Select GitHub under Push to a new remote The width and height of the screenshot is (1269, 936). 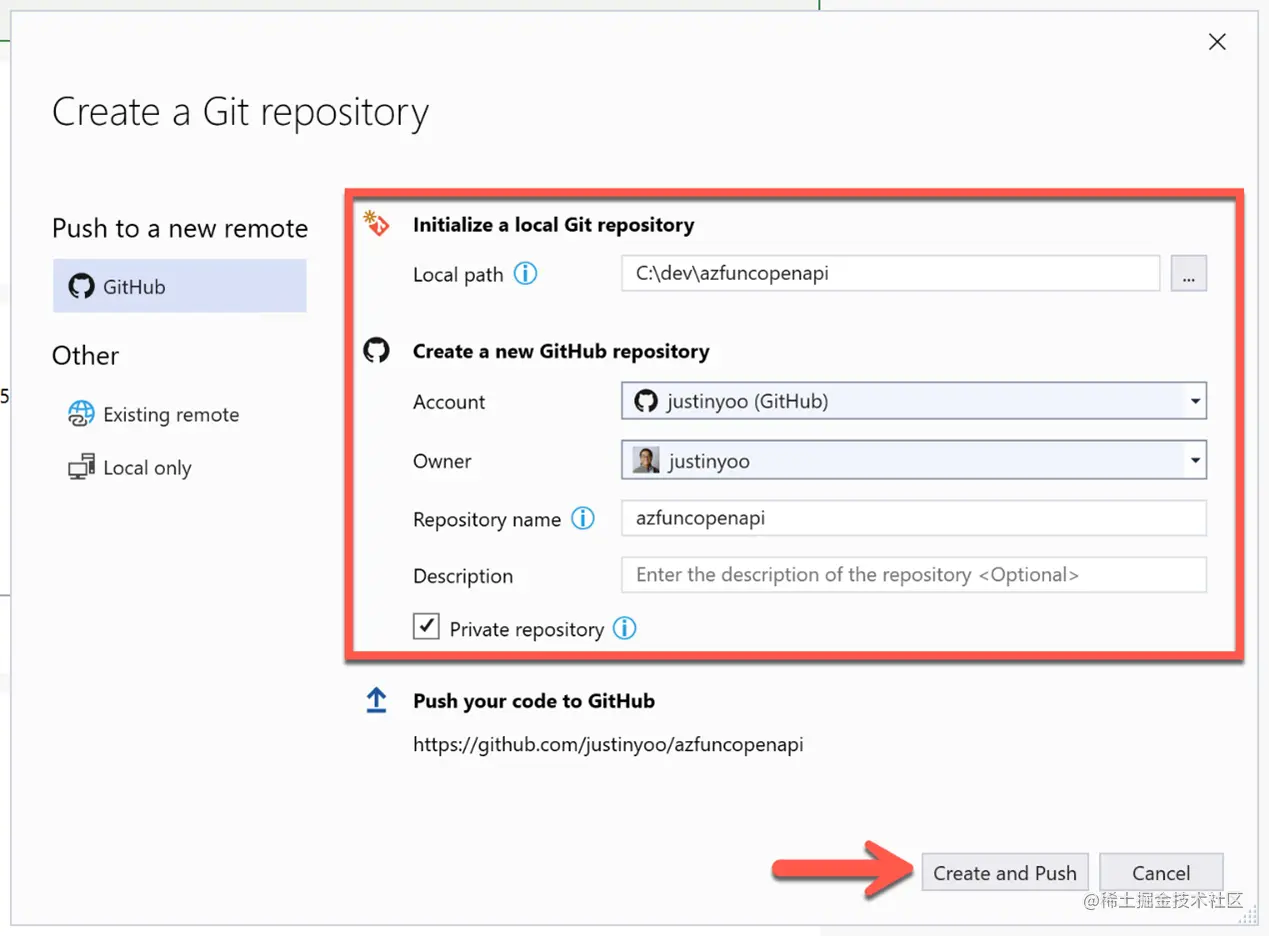coord(180,287)
